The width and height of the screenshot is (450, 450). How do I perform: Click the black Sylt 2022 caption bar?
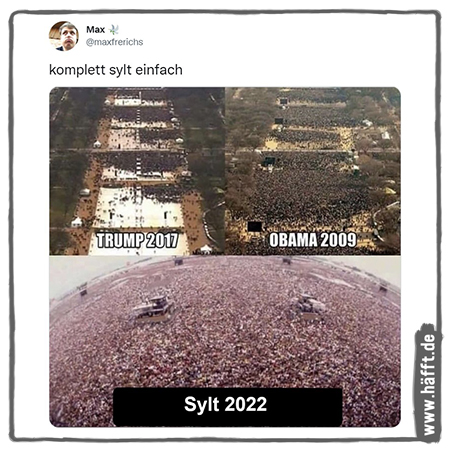228,407
